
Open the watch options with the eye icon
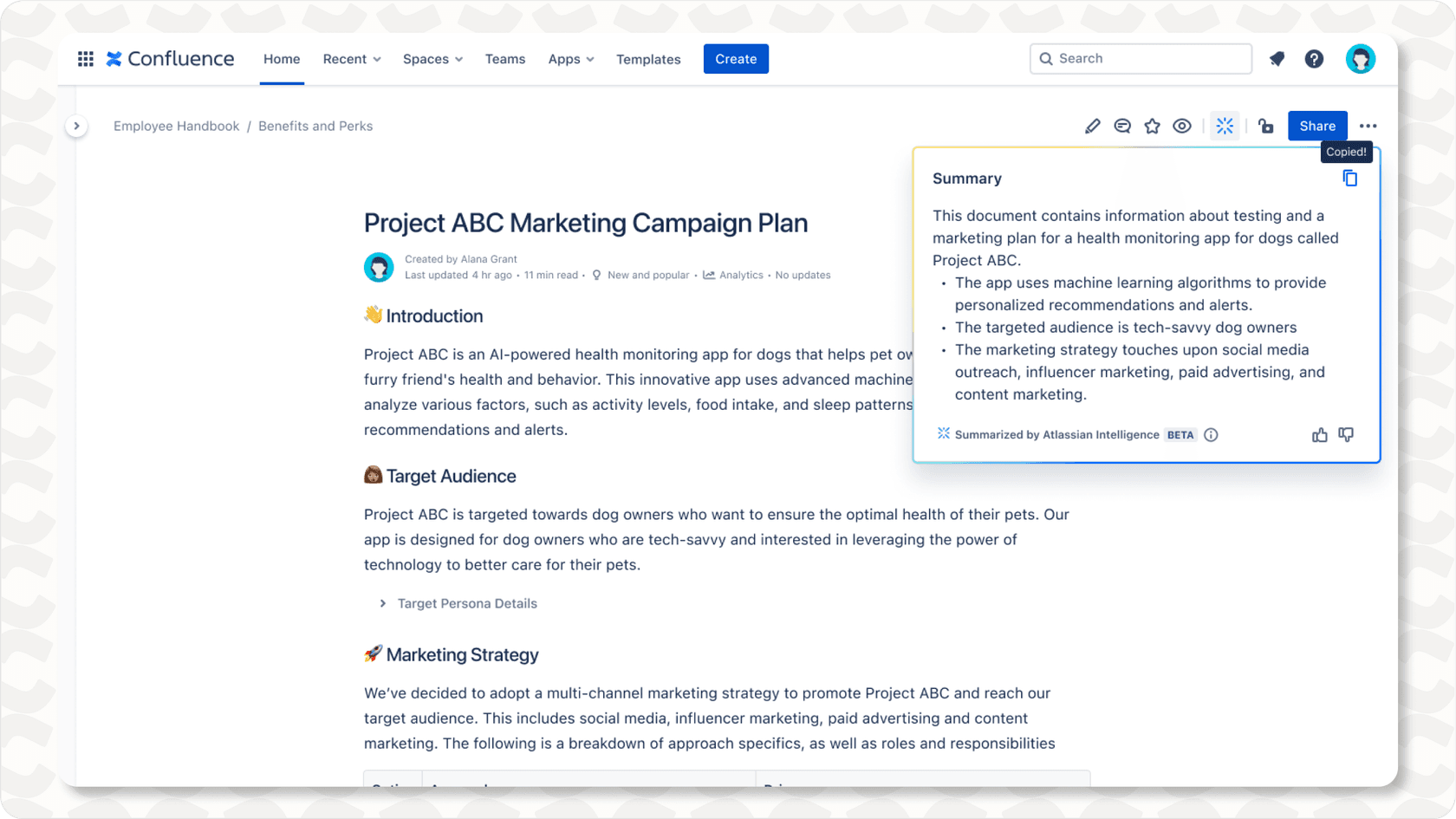pos(1182,126)
